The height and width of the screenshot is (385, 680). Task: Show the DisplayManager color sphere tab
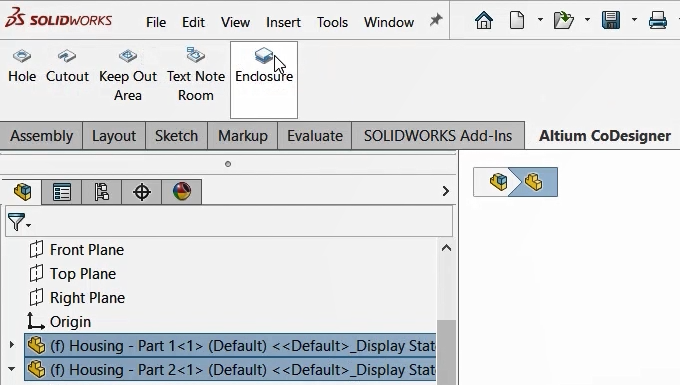182,192
